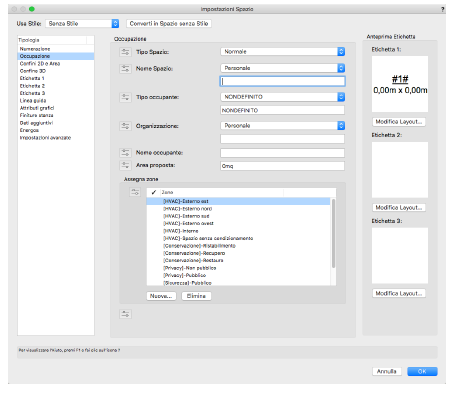Open the Tipo occupante dropdown showing NONDEFINITO
454x395 pixels.
[x=283, y=97]
